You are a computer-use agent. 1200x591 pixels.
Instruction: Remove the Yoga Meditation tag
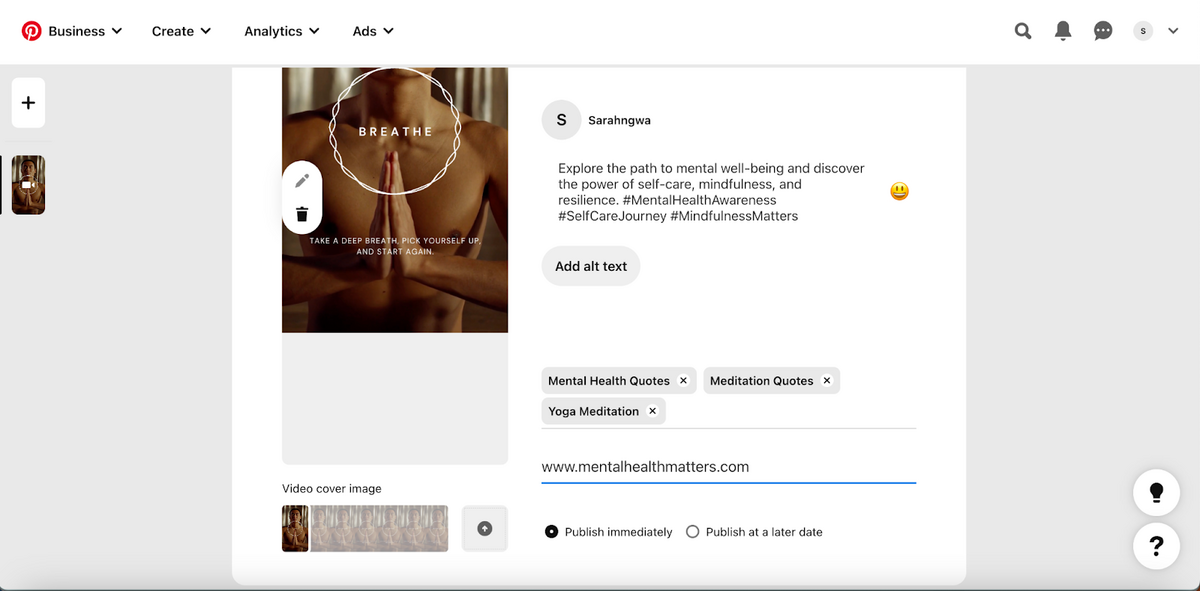point(651,410)
